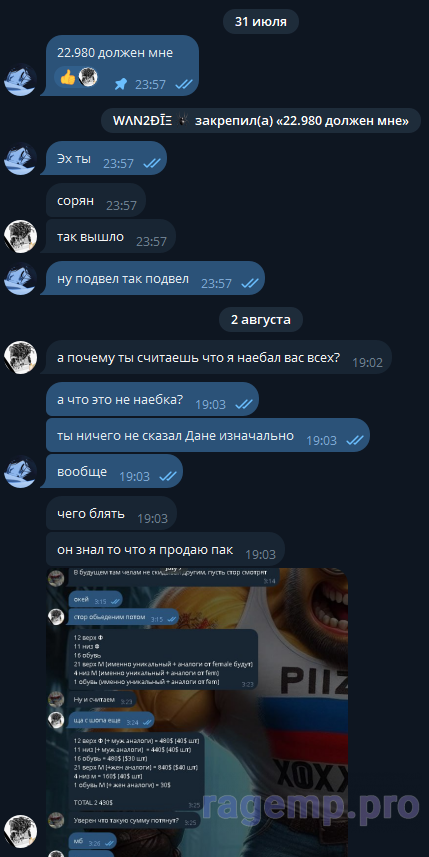Open the sender avatar beside "так вышло"
The width and height of the screenshot is (429, 857).
click(21, 237)
